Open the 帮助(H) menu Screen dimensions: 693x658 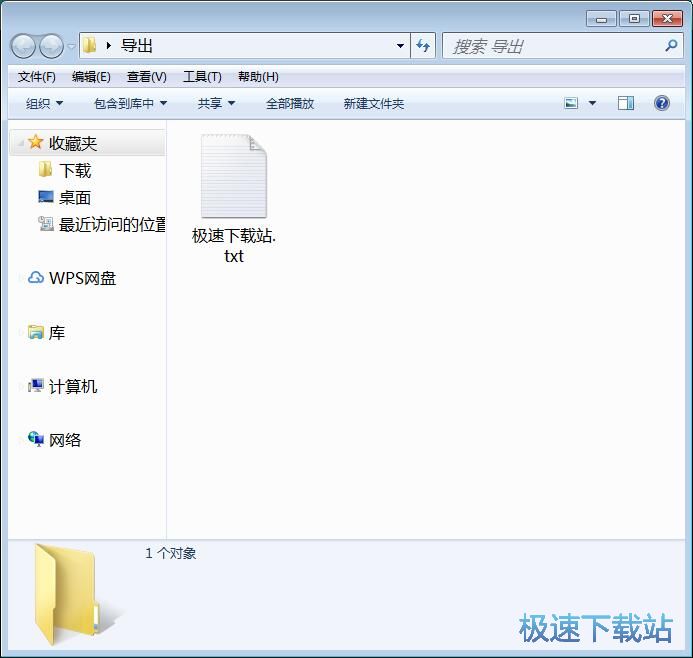pos(258,77)
